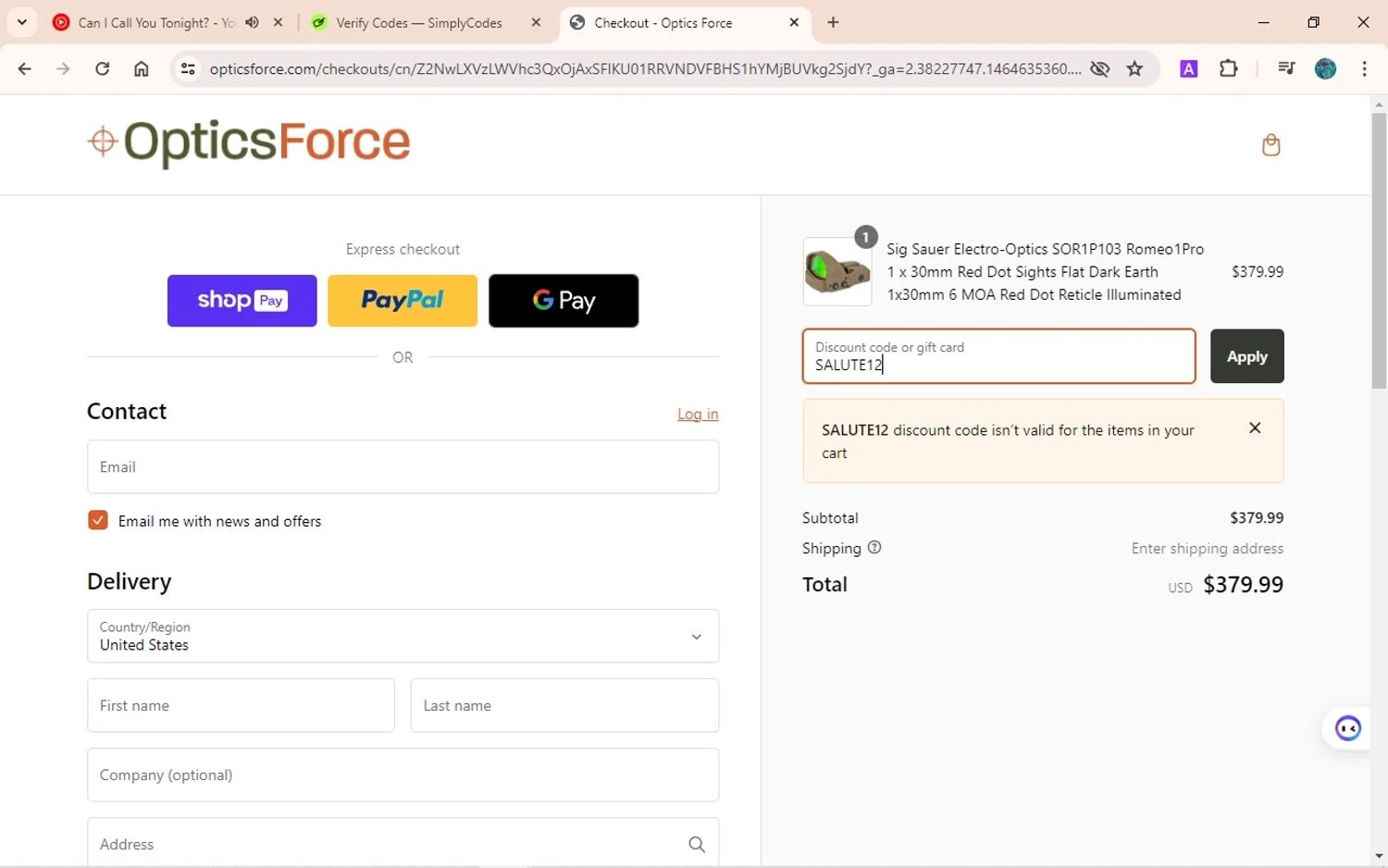Close the Can I Call You Tonight tab
Image resolution: width=1388 pixels, height=868 pixels.
pyautogui.click(x=278, y=22)
